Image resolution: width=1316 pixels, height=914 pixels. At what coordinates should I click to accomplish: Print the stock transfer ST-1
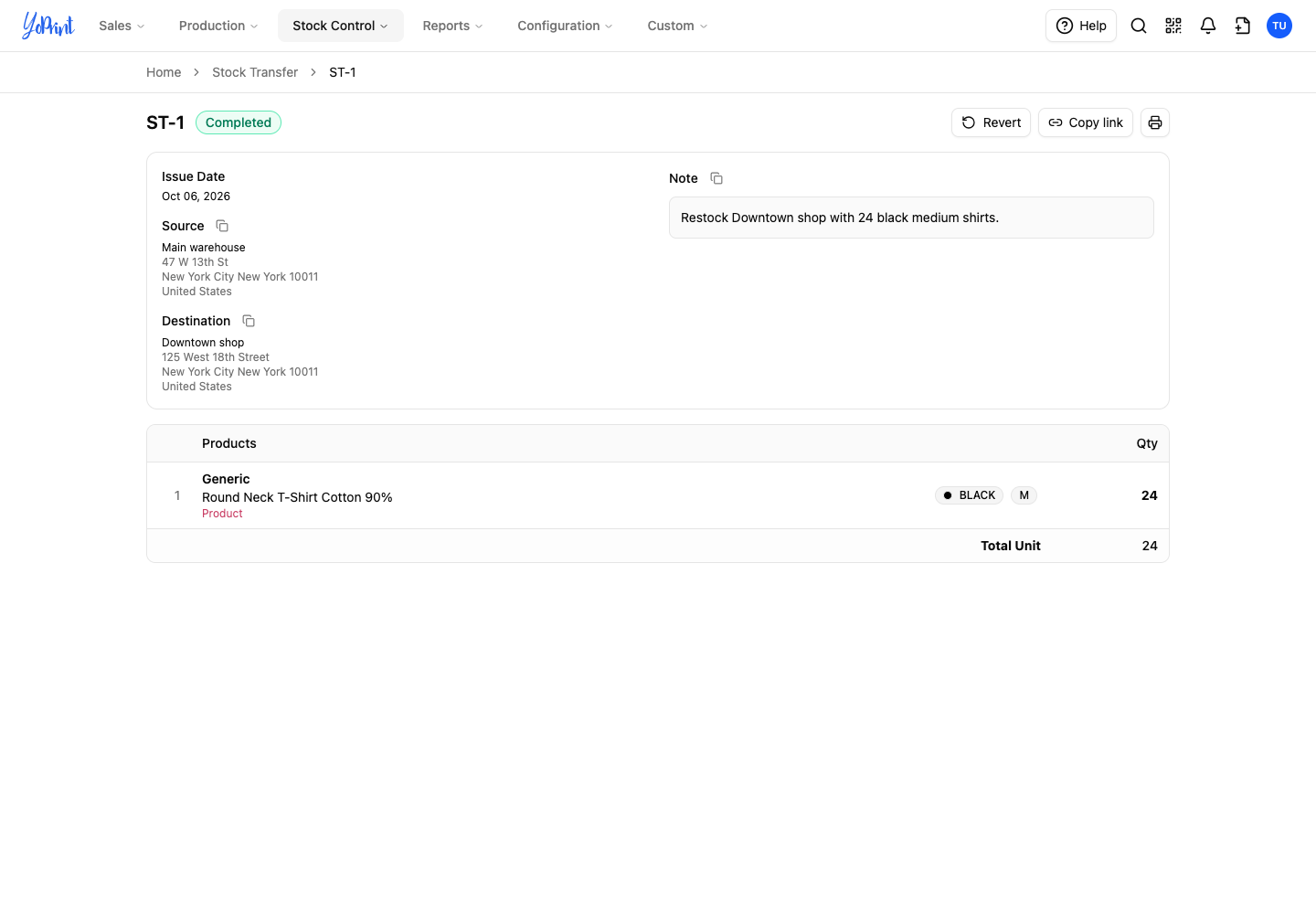(1155, 122)
